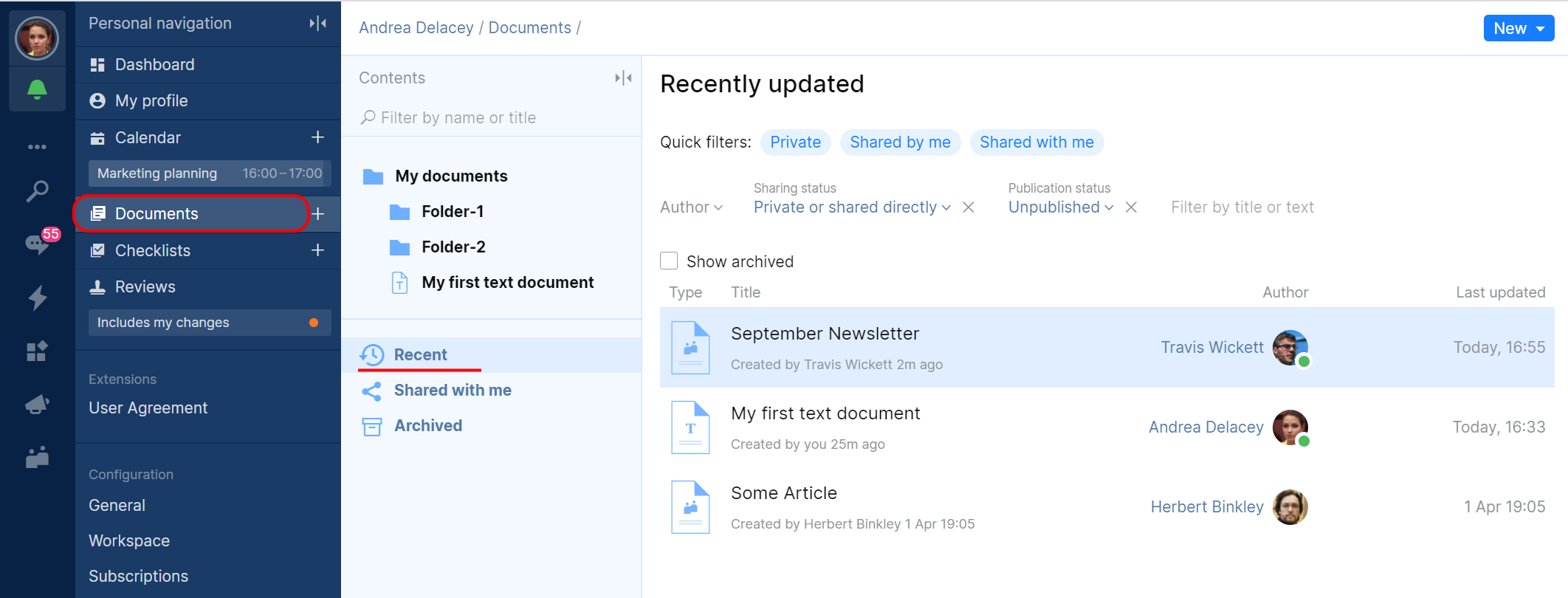
Task: Open the megaphone icon in left rail
Action: pos(37,405)
